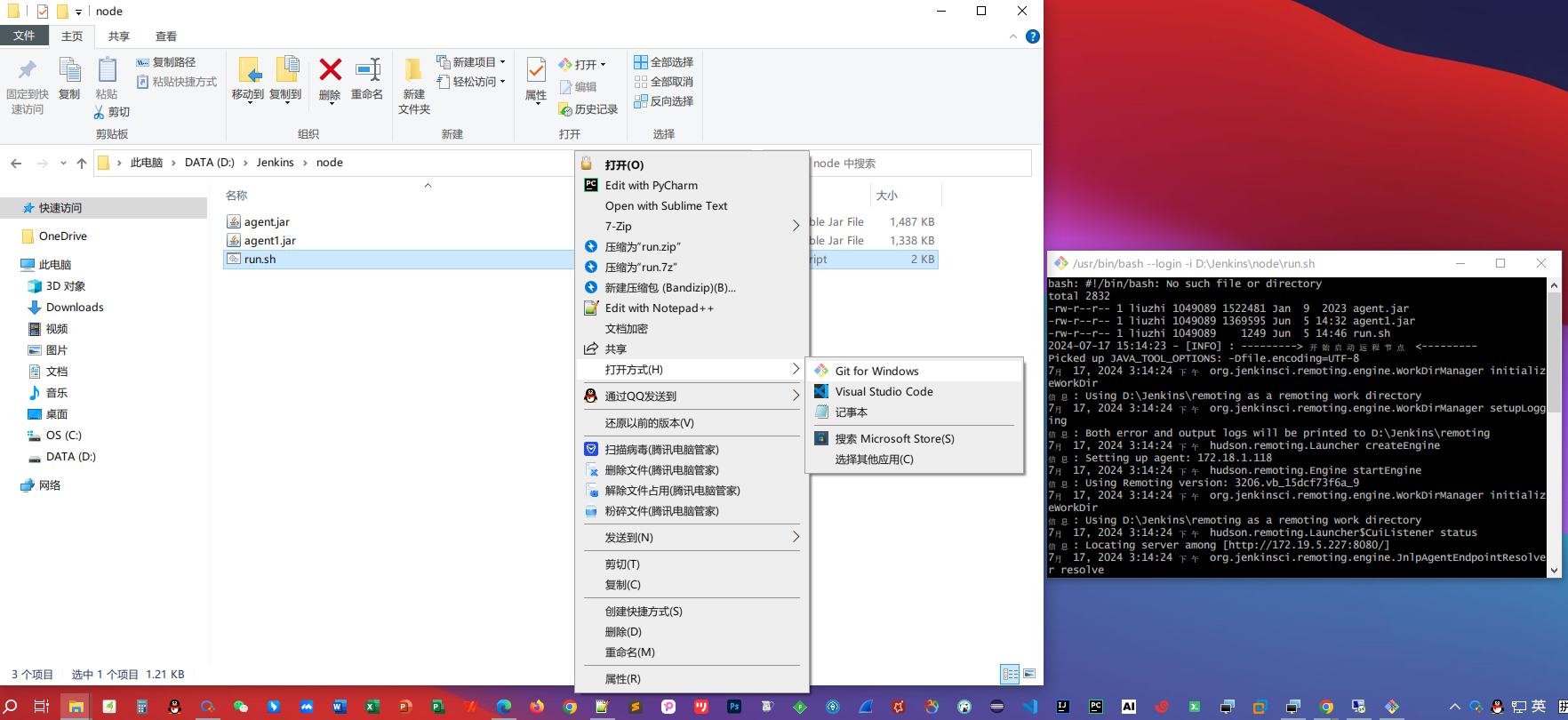
Task: Click the Up one level arrow
Action: click(x=82, y=163)
